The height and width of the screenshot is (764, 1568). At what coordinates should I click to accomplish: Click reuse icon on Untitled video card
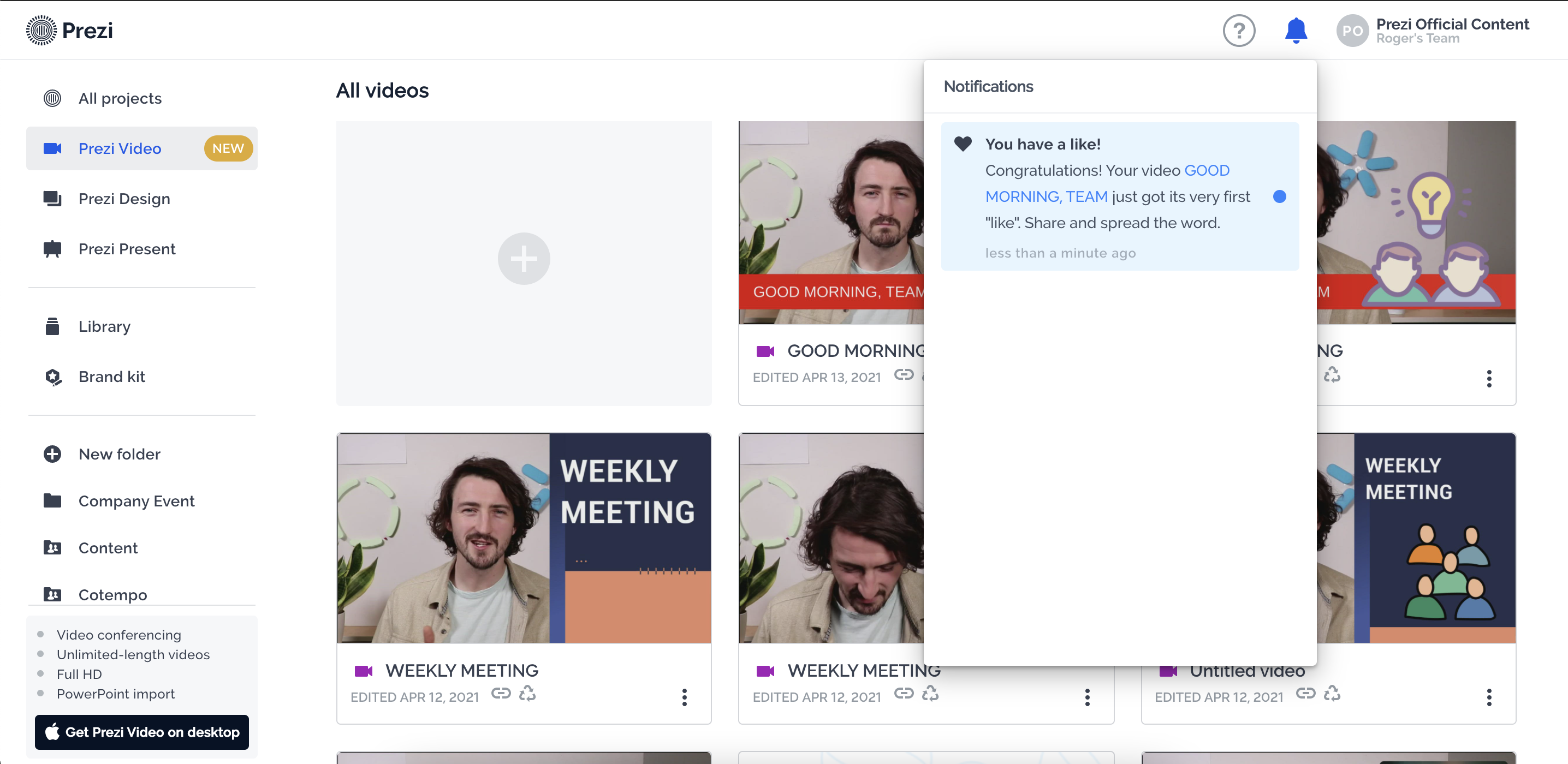pyautogui.click(x=1332, y=693)
